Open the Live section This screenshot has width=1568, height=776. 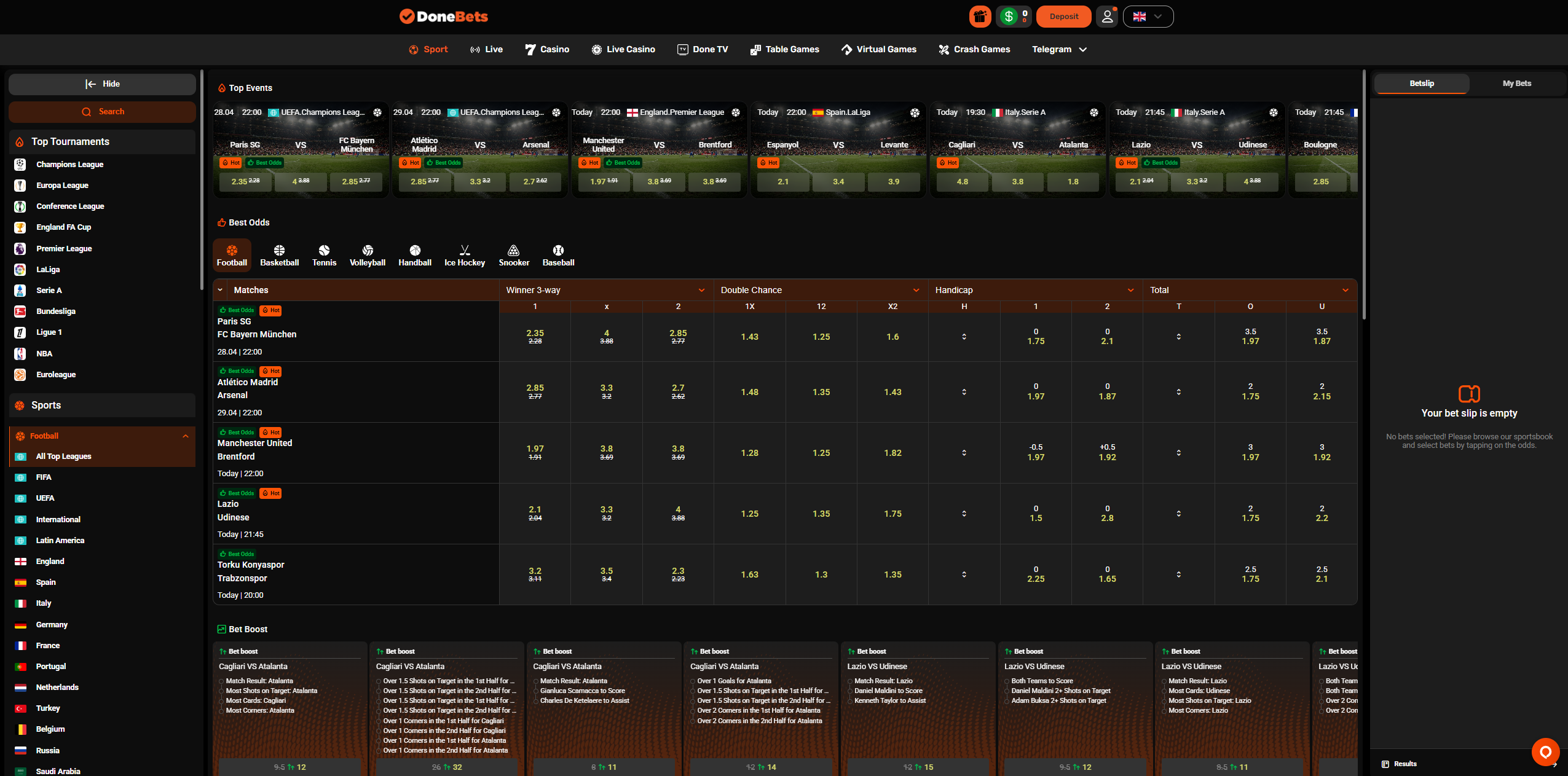(x=486, y=49)
